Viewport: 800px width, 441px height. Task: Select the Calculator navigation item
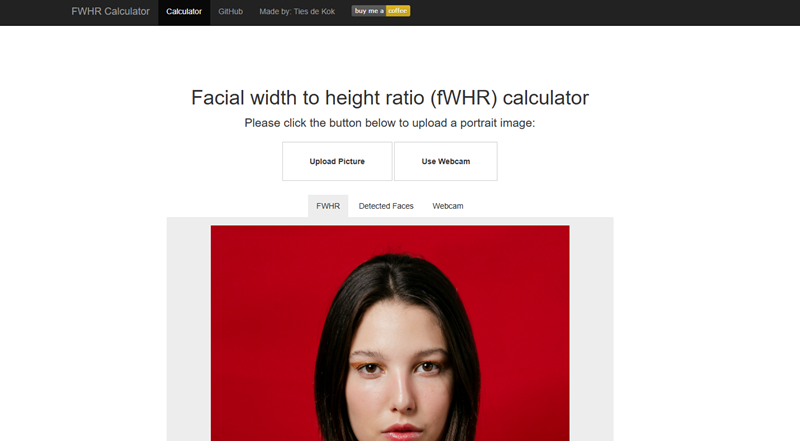pos(184,12)
